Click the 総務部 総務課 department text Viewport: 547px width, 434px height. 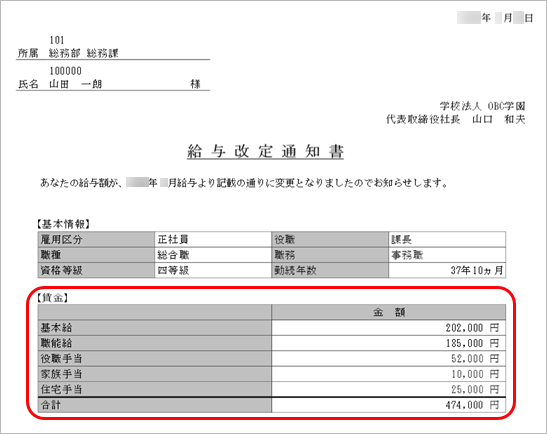click(84, 53)
